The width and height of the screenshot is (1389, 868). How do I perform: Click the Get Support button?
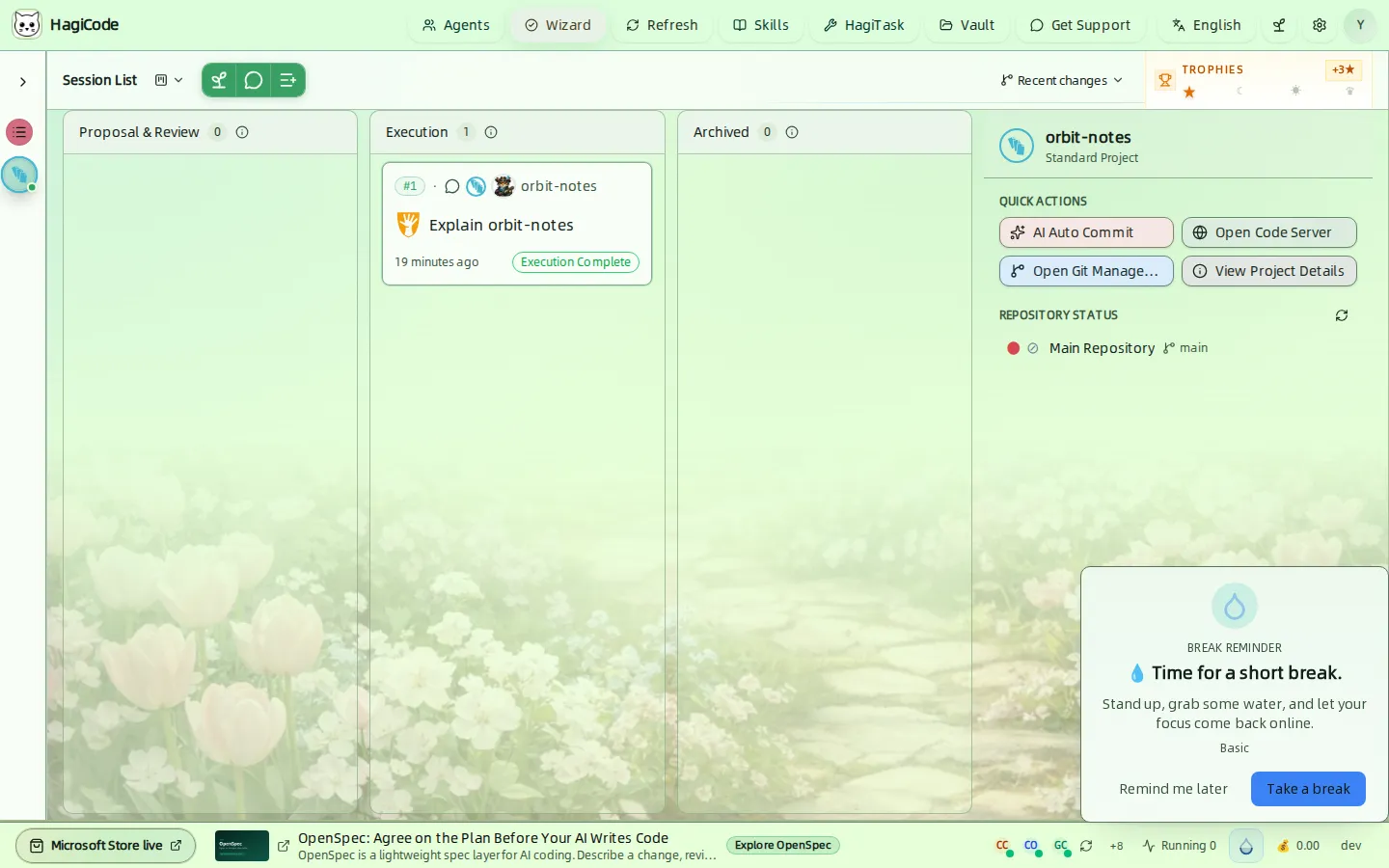coord(1080,25)
